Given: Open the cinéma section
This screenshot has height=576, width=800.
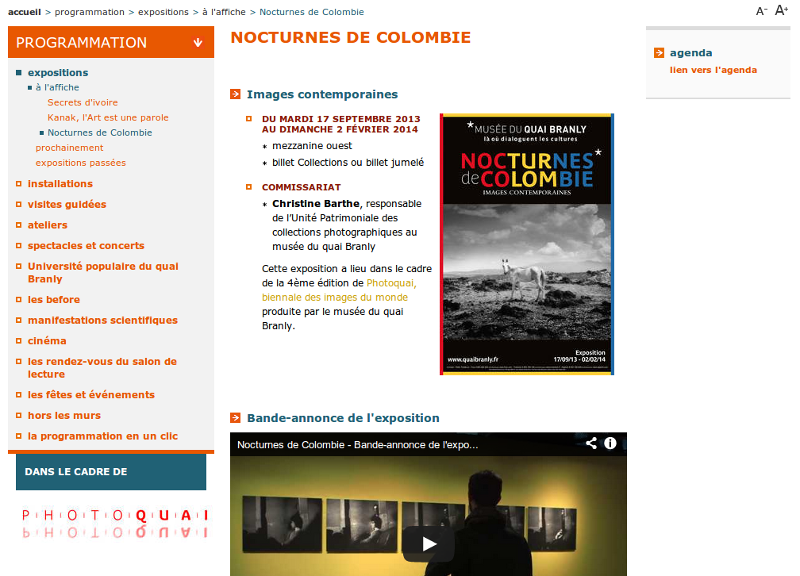Looking at the screenshot, I should [47, 341].
